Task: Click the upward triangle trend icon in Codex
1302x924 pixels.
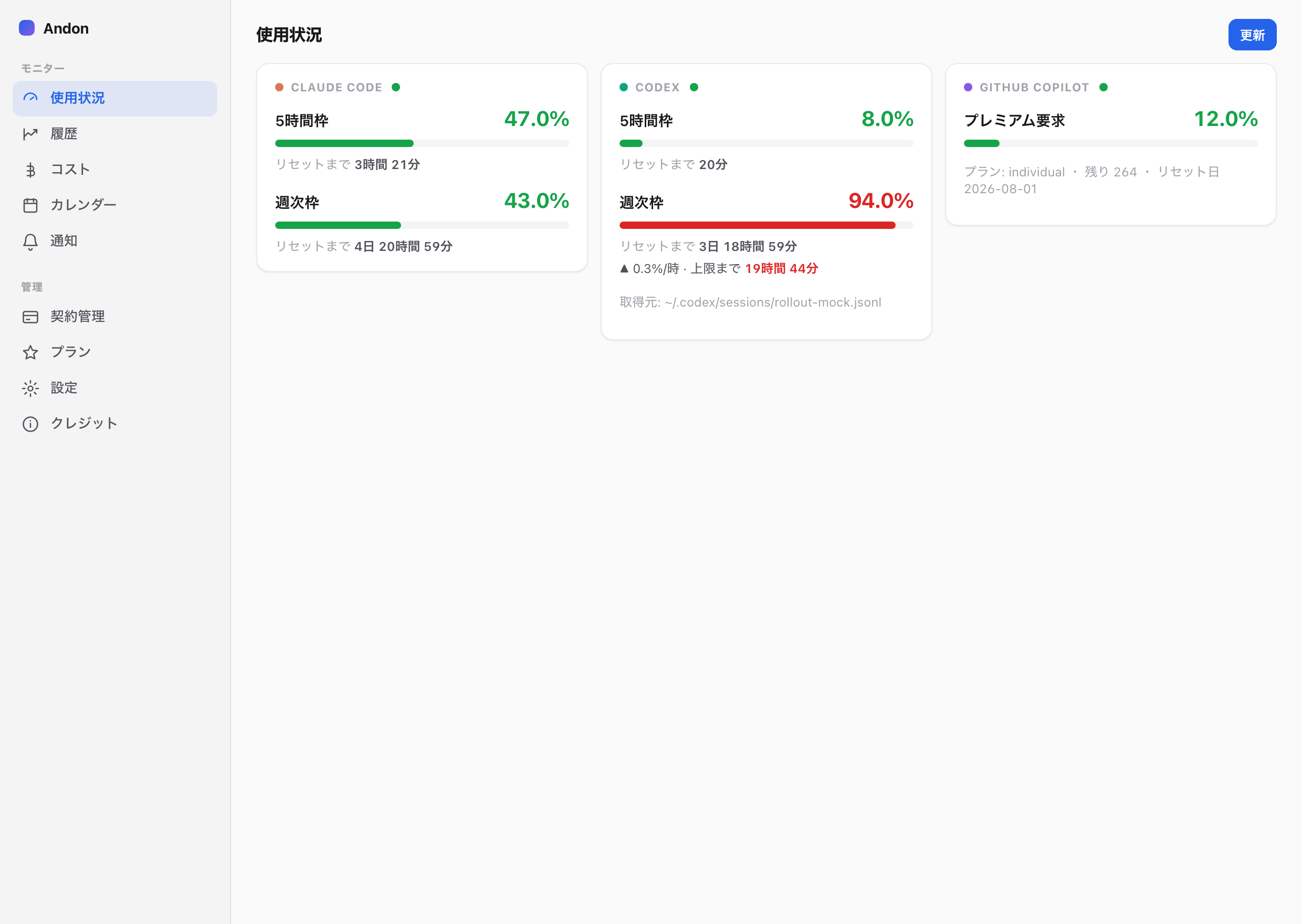Action: (625, 269)
